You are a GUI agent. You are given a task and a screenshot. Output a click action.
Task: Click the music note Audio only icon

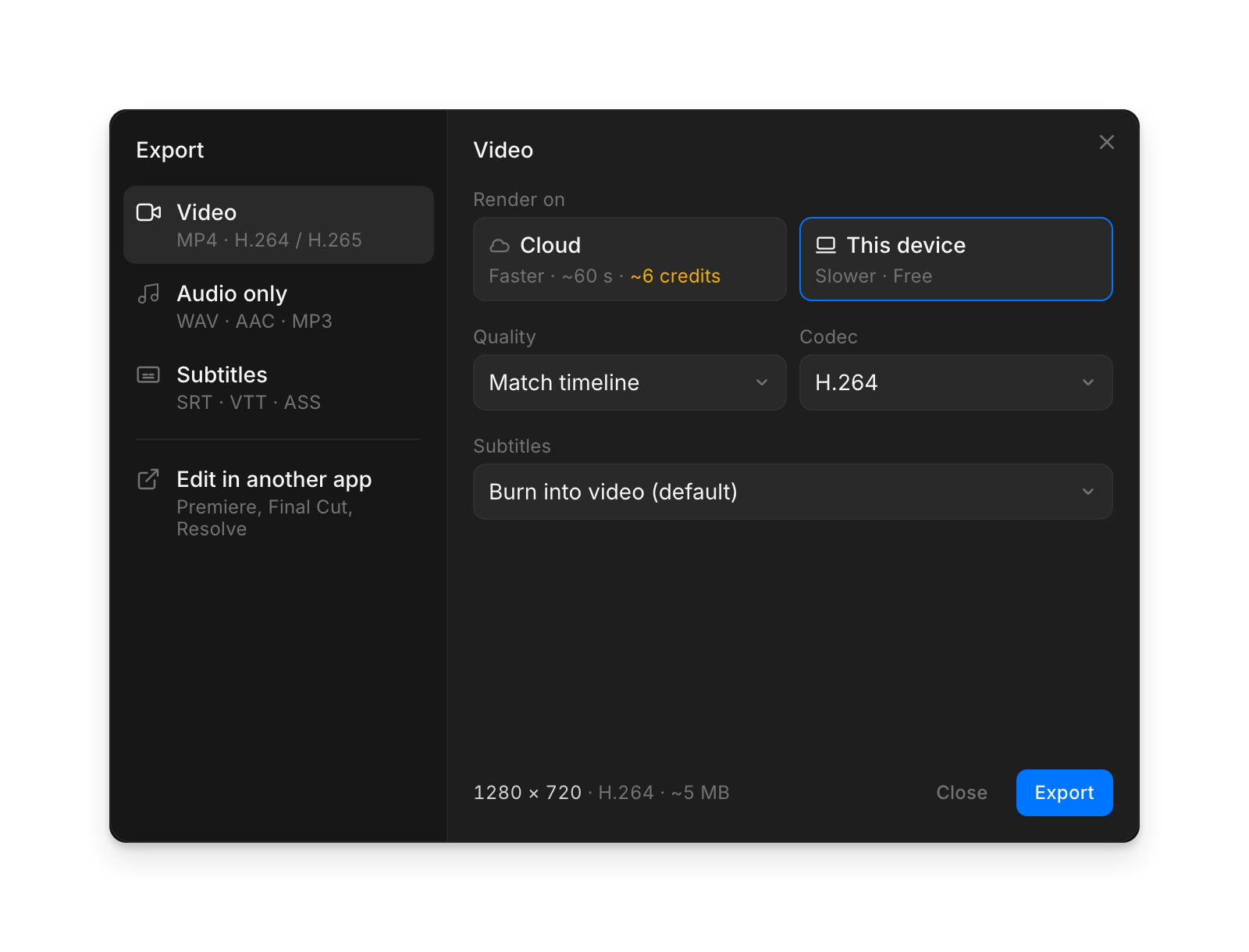point(148,293)
